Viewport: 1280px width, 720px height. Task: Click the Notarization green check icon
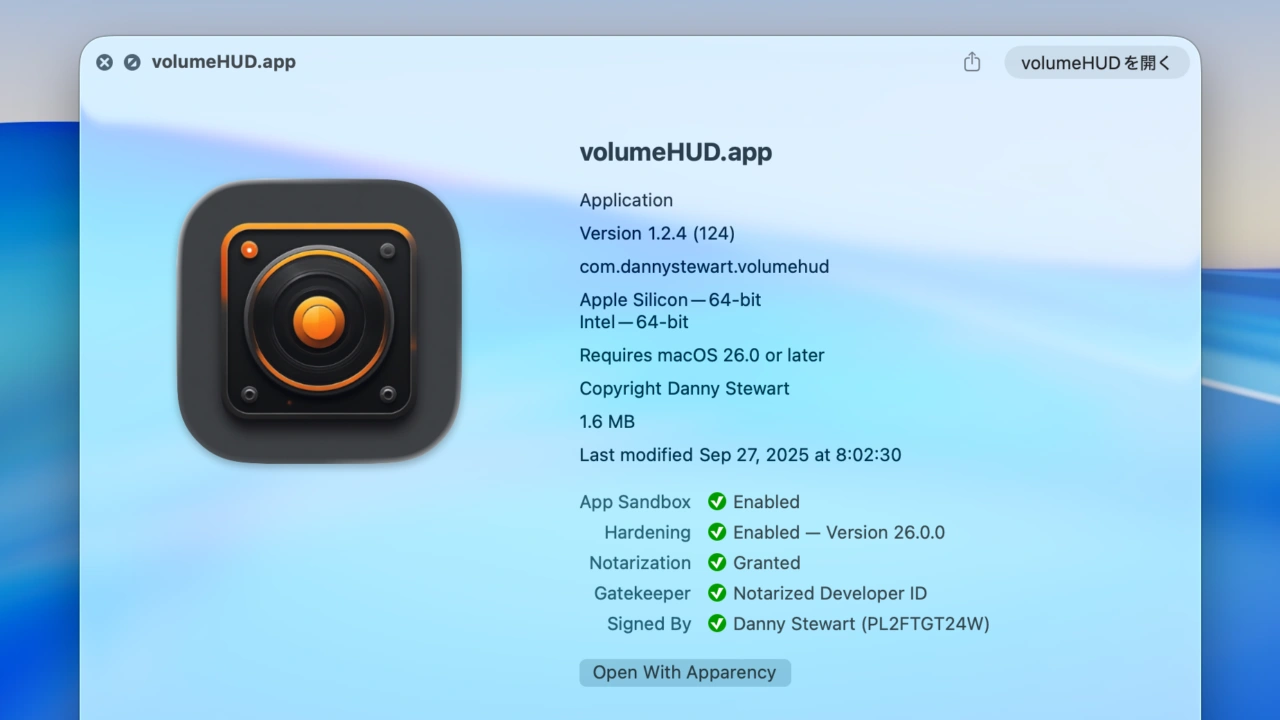pyautogui.click(x=717, y=562)
